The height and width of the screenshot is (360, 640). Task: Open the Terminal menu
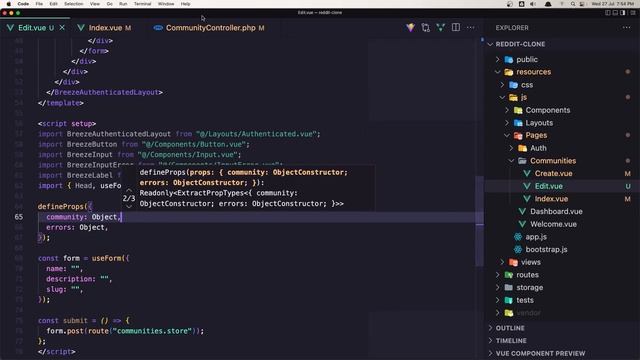(x=142, y=4)
